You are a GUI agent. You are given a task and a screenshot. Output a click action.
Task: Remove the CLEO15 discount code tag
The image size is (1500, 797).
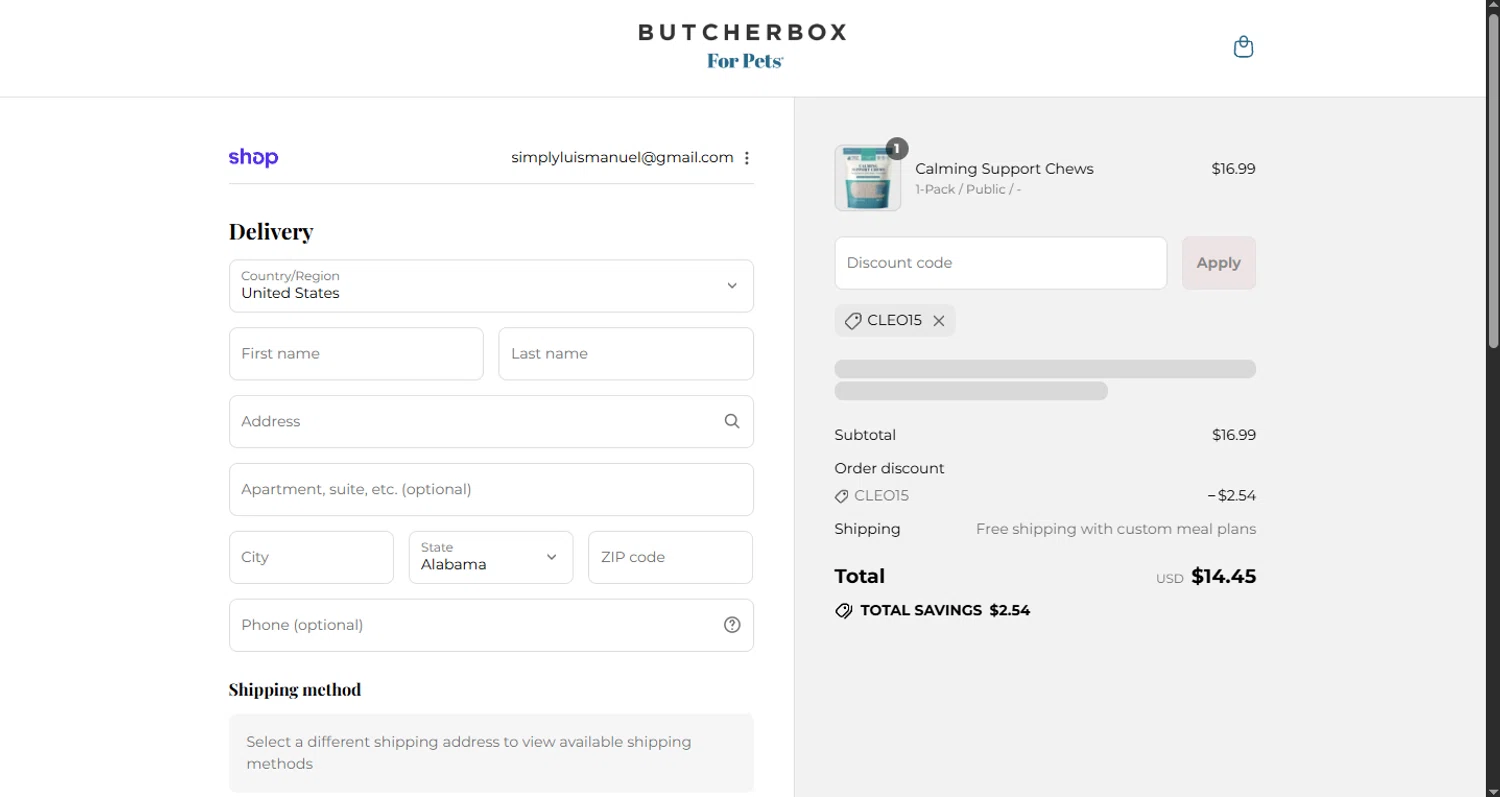939,321
